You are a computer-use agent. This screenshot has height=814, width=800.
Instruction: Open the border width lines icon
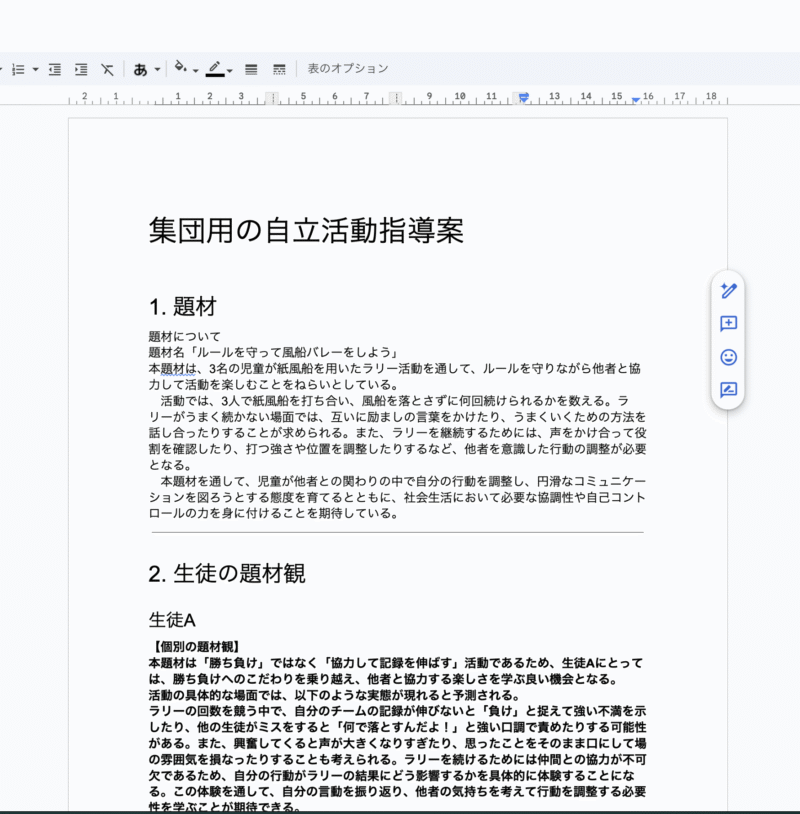click(x=251, y=69)
